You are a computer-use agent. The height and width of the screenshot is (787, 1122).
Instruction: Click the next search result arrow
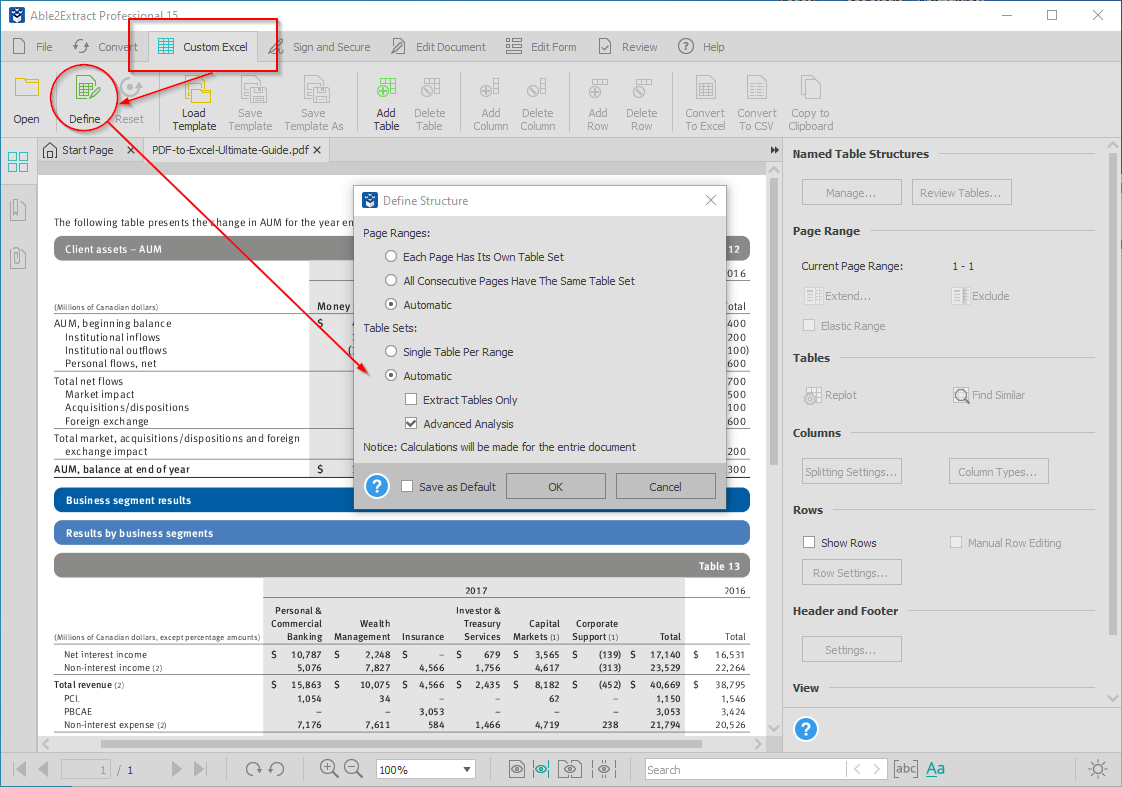point(877,769)
